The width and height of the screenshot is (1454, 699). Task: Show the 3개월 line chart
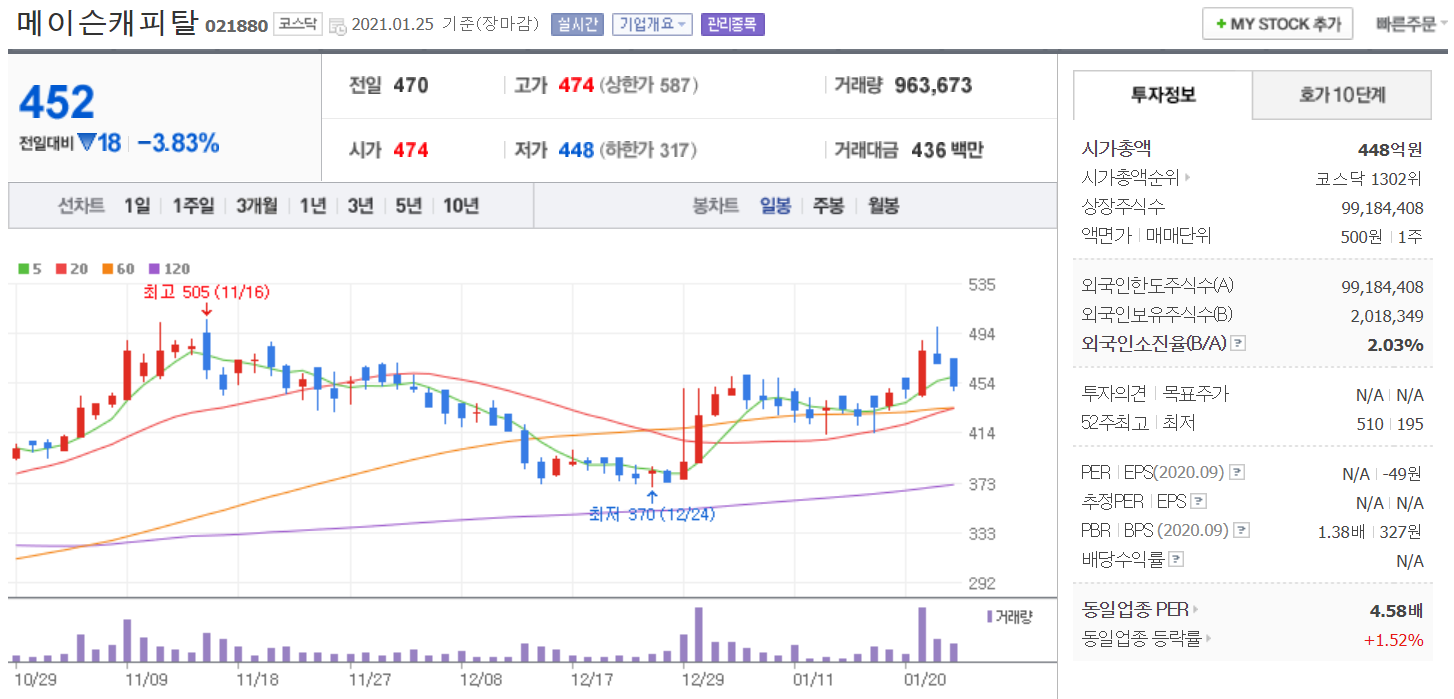click(x=259, y=206)
